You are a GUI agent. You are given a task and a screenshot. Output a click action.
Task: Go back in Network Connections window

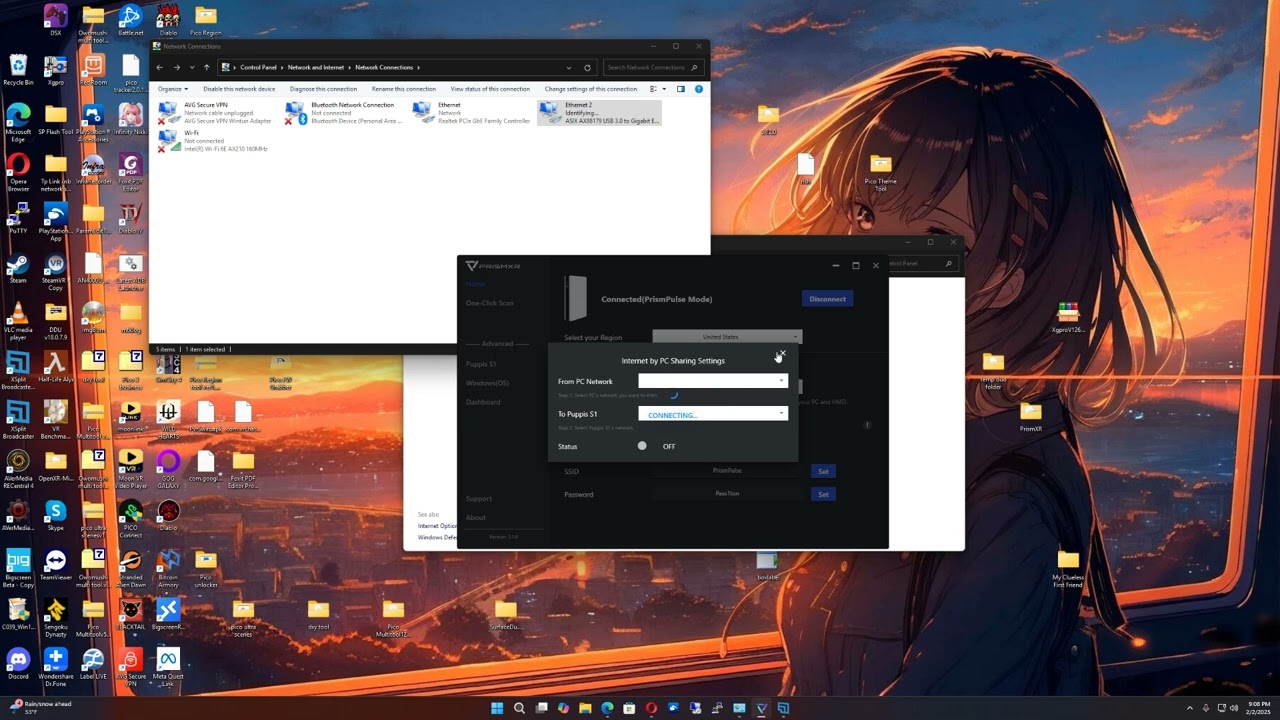(159, 68)
